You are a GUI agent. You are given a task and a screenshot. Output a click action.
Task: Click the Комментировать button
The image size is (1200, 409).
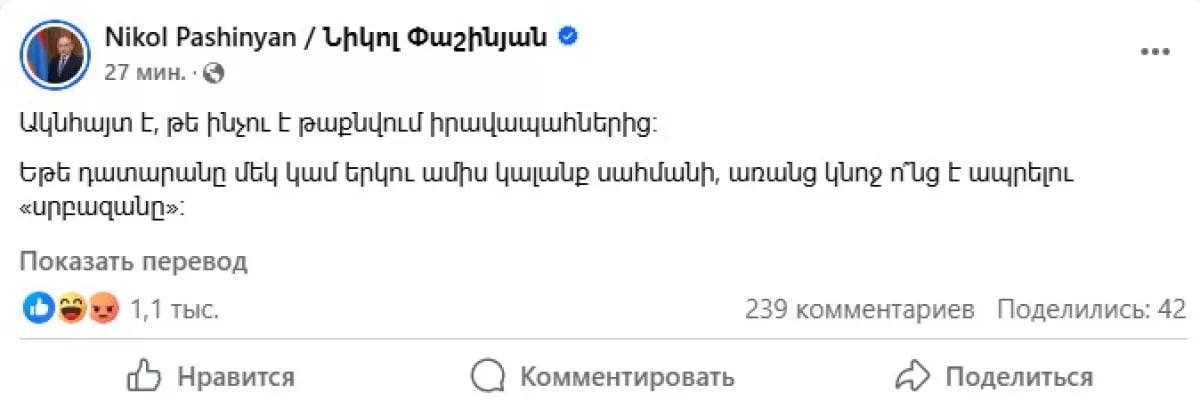pos(603,377)
